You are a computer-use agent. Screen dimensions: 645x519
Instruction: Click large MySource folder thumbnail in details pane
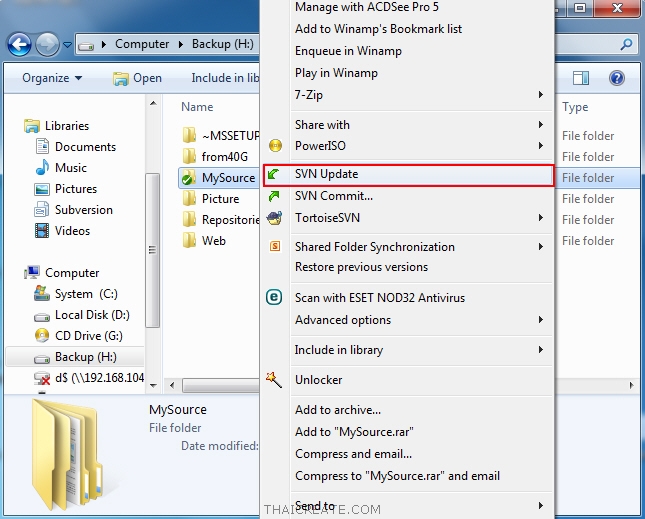(67, 454)
